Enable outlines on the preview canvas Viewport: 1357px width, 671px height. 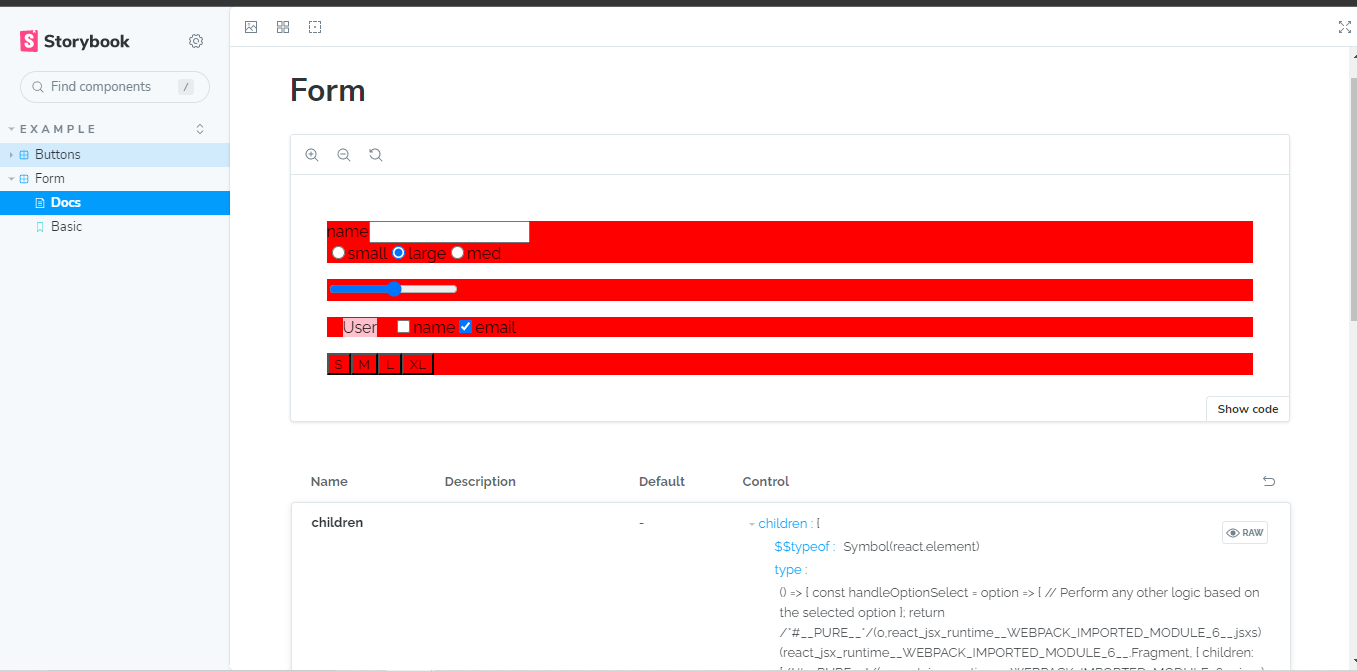coord(315,27)
